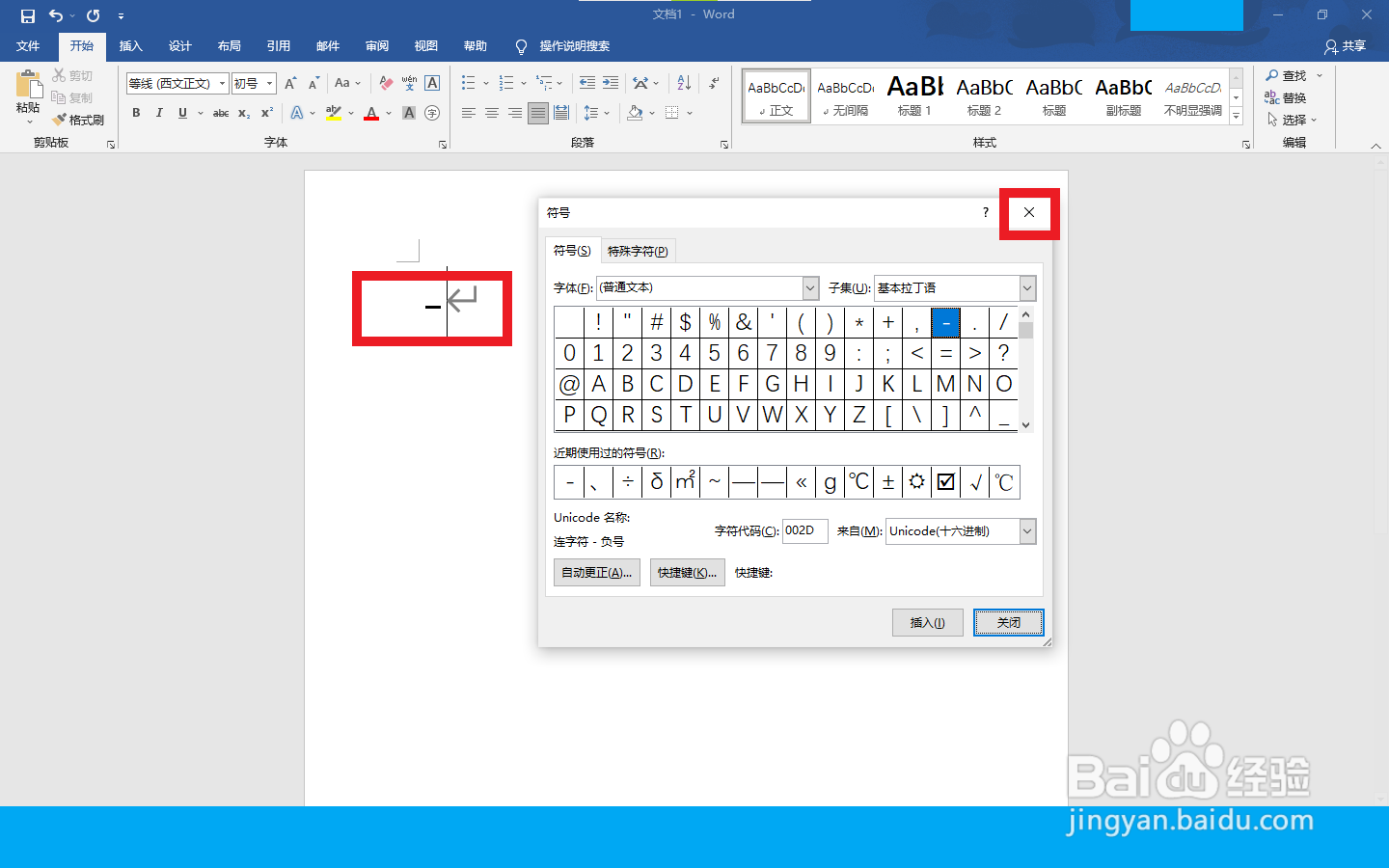Align text to the right
The height and width of the screenshot is (868, 1389).
click(515, 113)
